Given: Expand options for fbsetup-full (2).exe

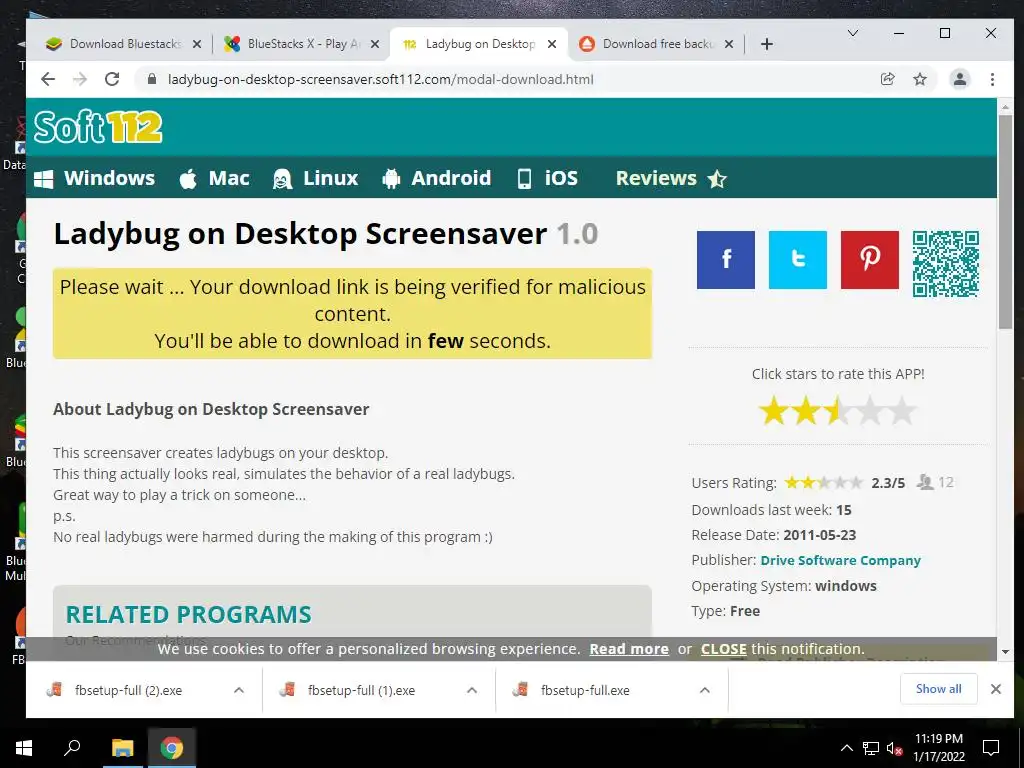Looking at the screenshot, I should pos(239,690).
